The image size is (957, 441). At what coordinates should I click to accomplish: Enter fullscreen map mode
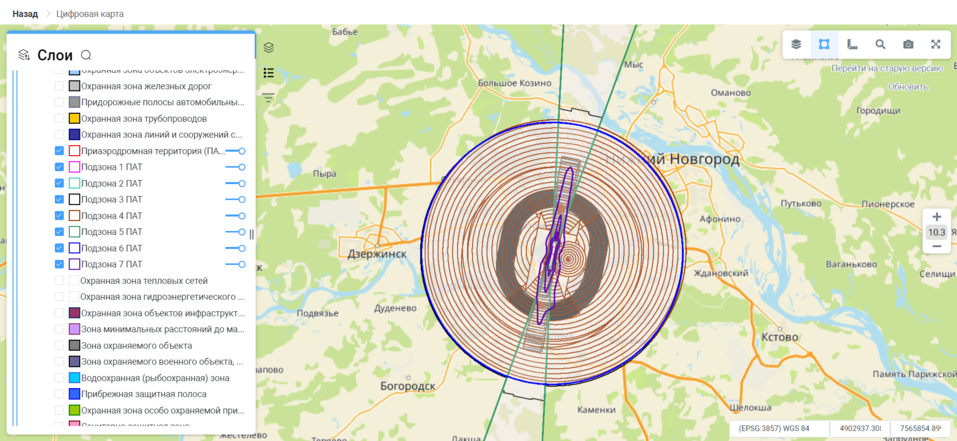(x=936, y=44)
